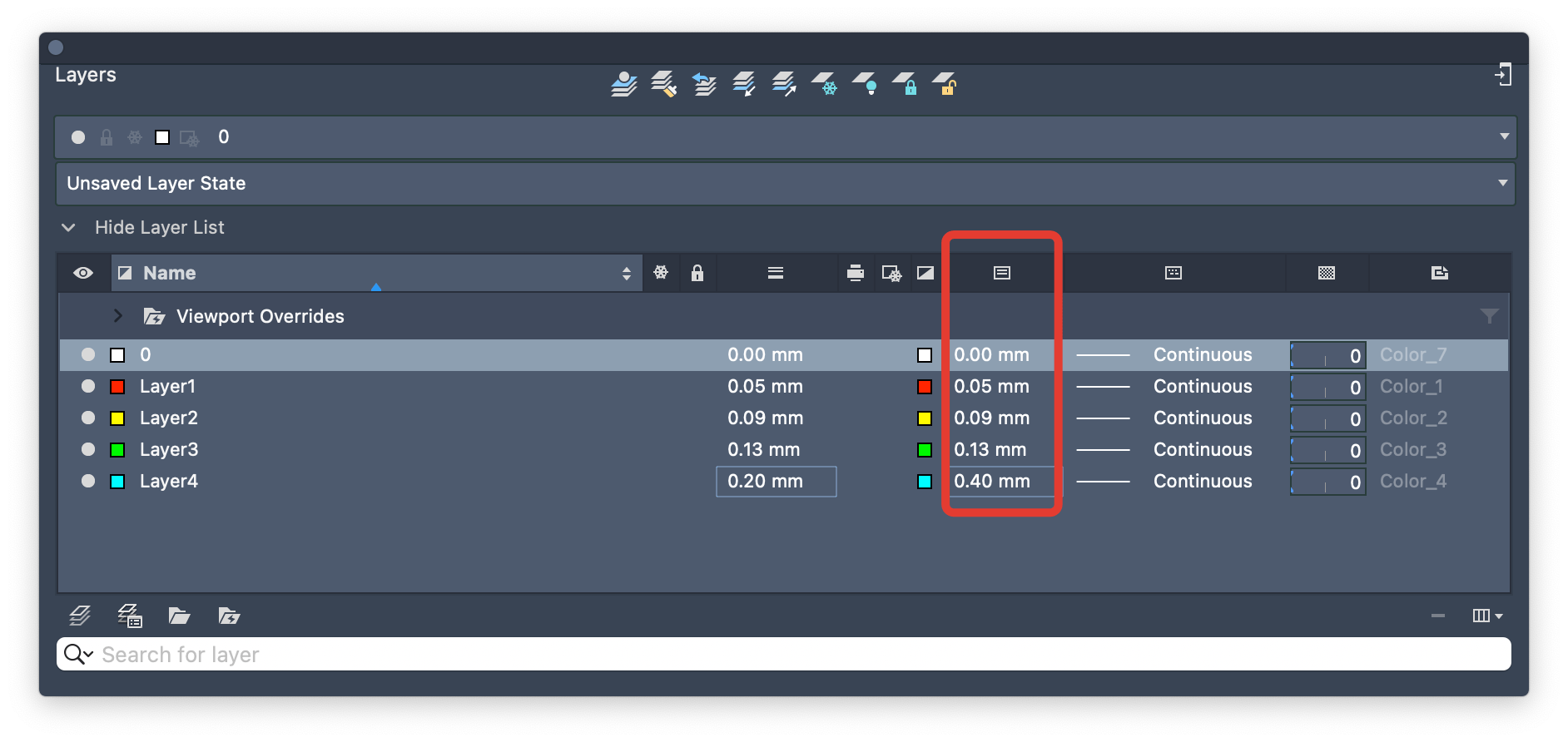Screen dimensions: 1568x742
Task: Select the Layer2 row name
Action: click(169, 418)
